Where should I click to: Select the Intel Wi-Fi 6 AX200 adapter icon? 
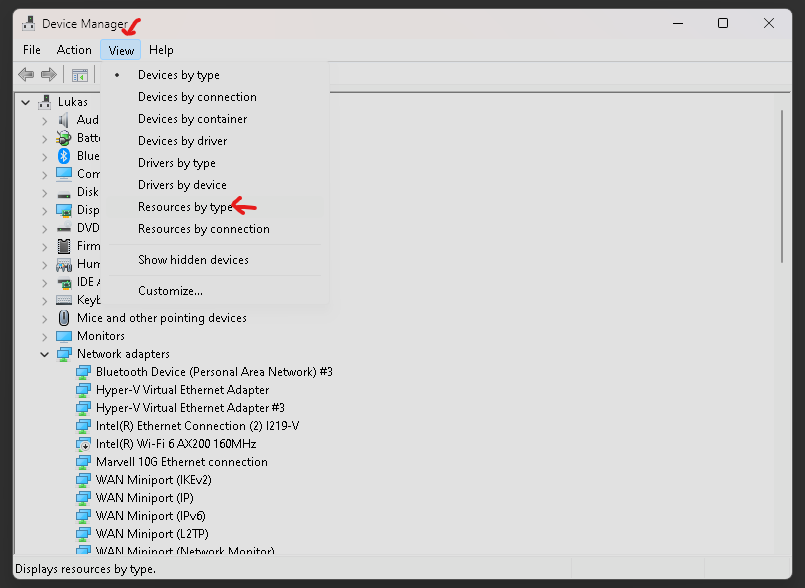[x=84, y=444]
